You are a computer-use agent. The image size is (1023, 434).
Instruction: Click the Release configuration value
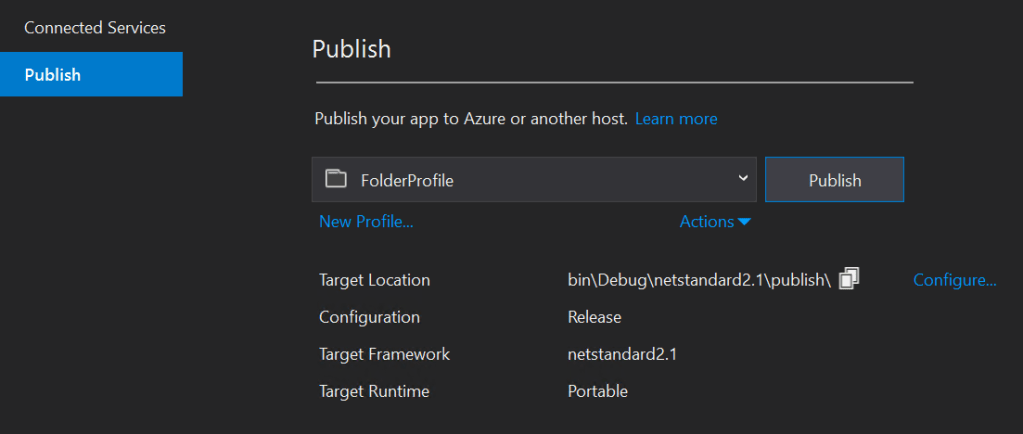coord(594,317)
